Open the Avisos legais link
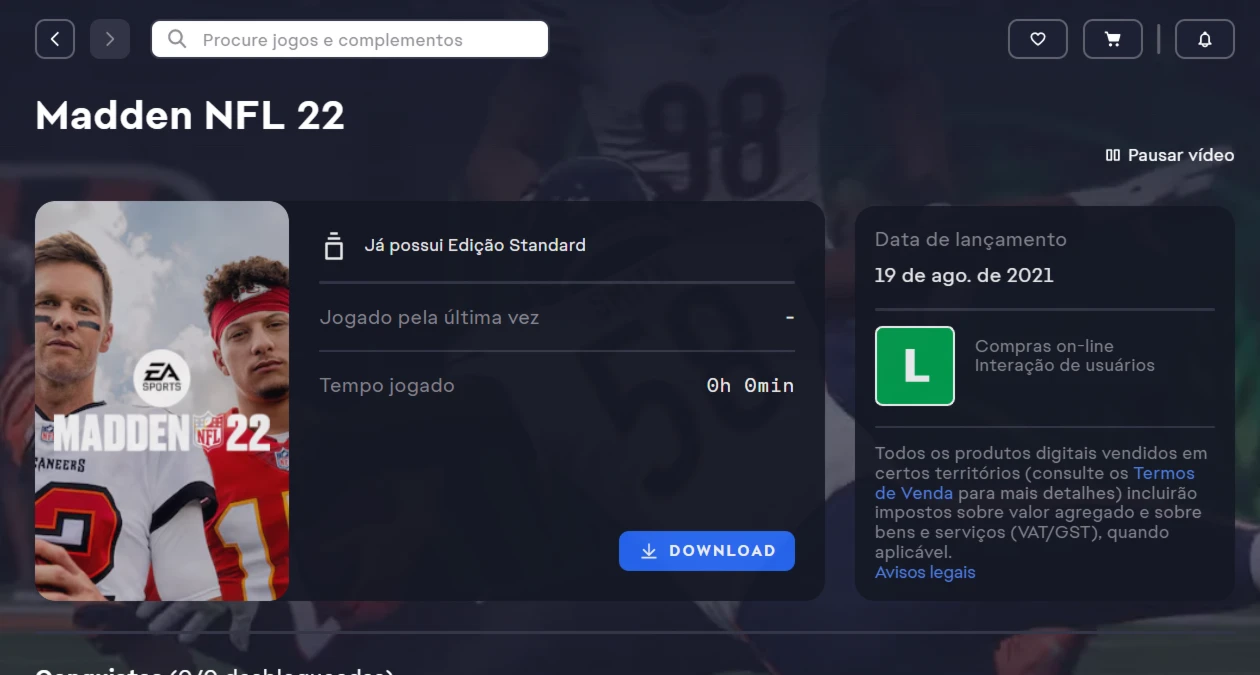 (x=925, y=573)
